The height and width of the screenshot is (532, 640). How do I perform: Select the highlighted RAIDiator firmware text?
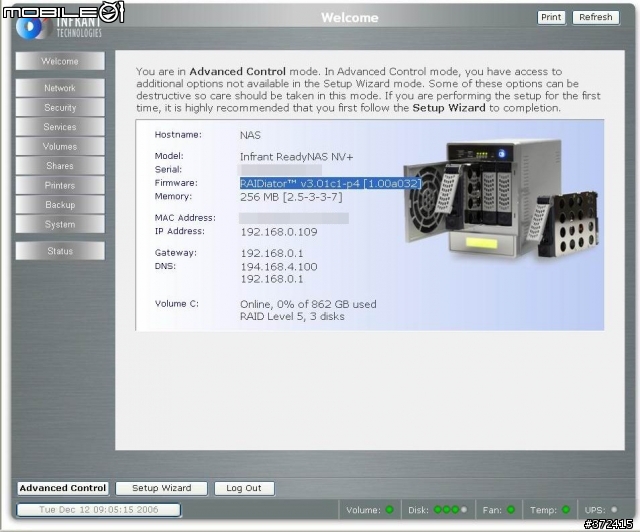point(330,183)
